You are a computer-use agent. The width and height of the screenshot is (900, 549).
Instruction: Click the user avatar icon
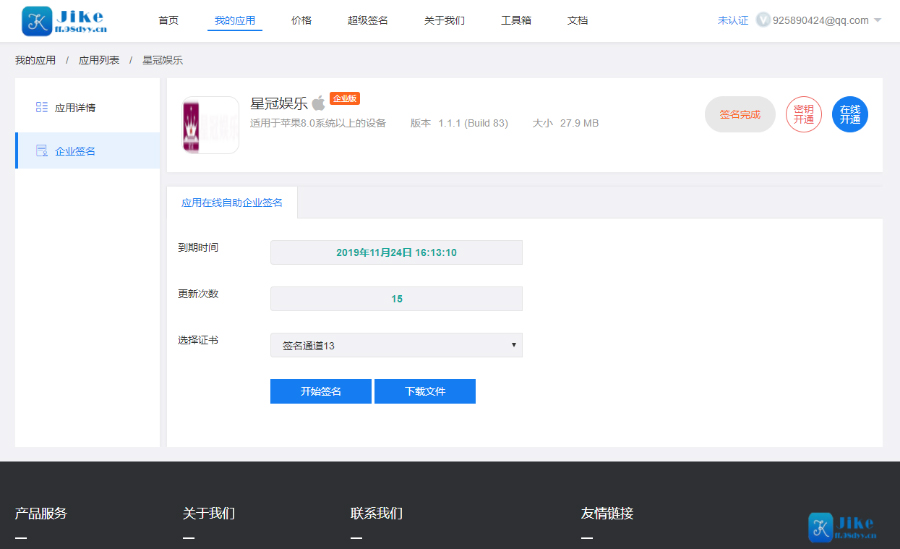point(764,20)
